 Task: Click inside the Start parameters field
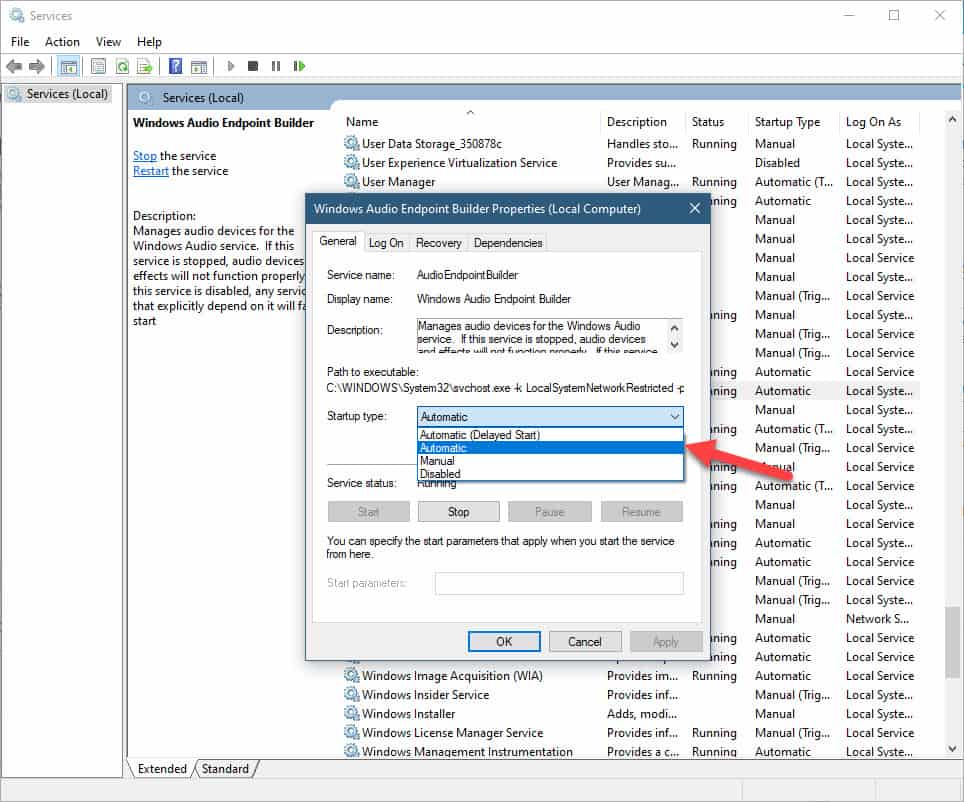tap(558, 583)
